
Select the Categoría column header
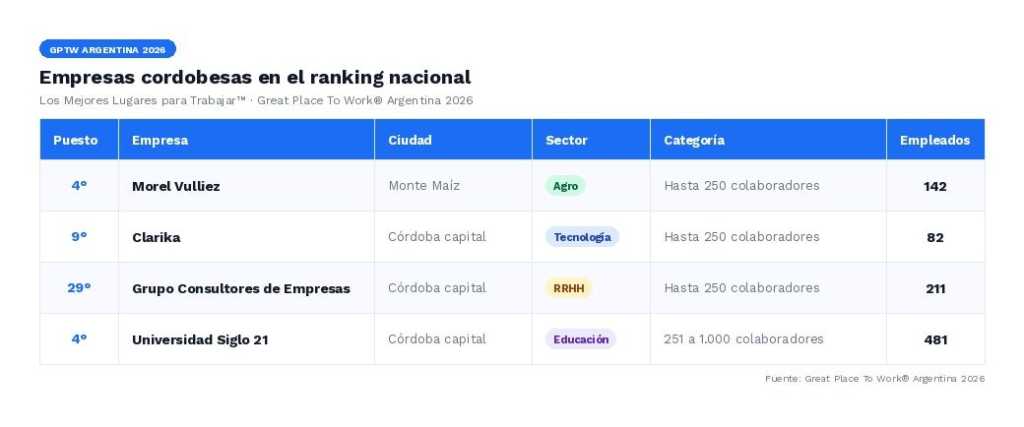694,140
